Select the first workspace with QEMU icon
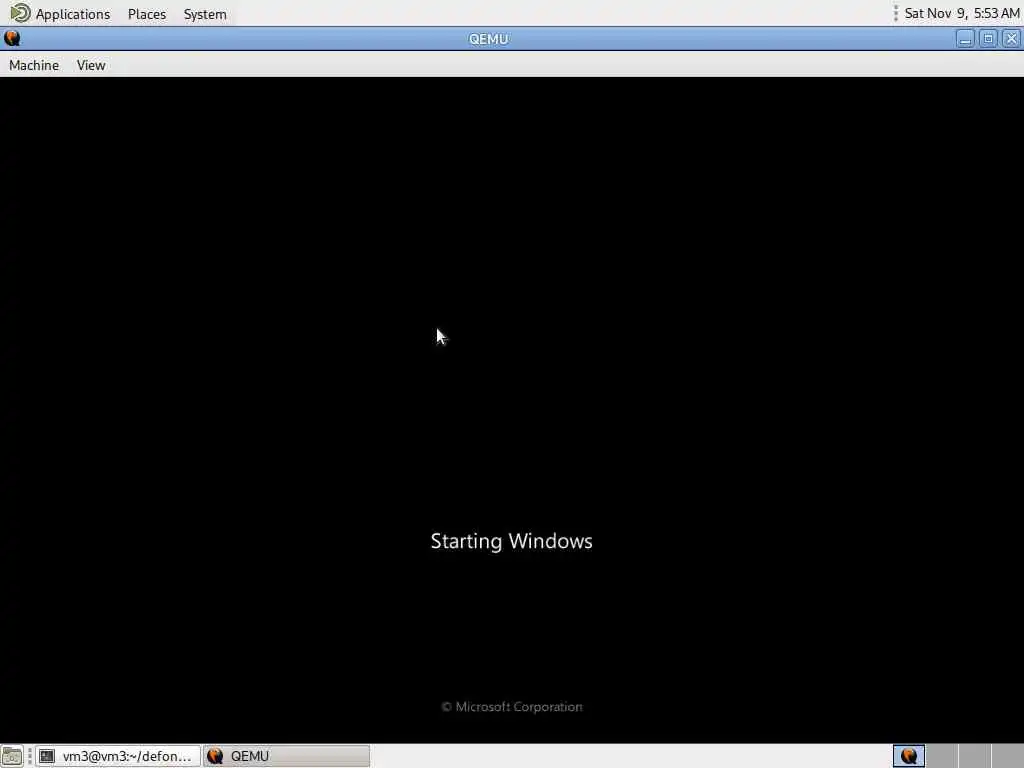This screenshot has height=768, width=1024. coord(908,756)
